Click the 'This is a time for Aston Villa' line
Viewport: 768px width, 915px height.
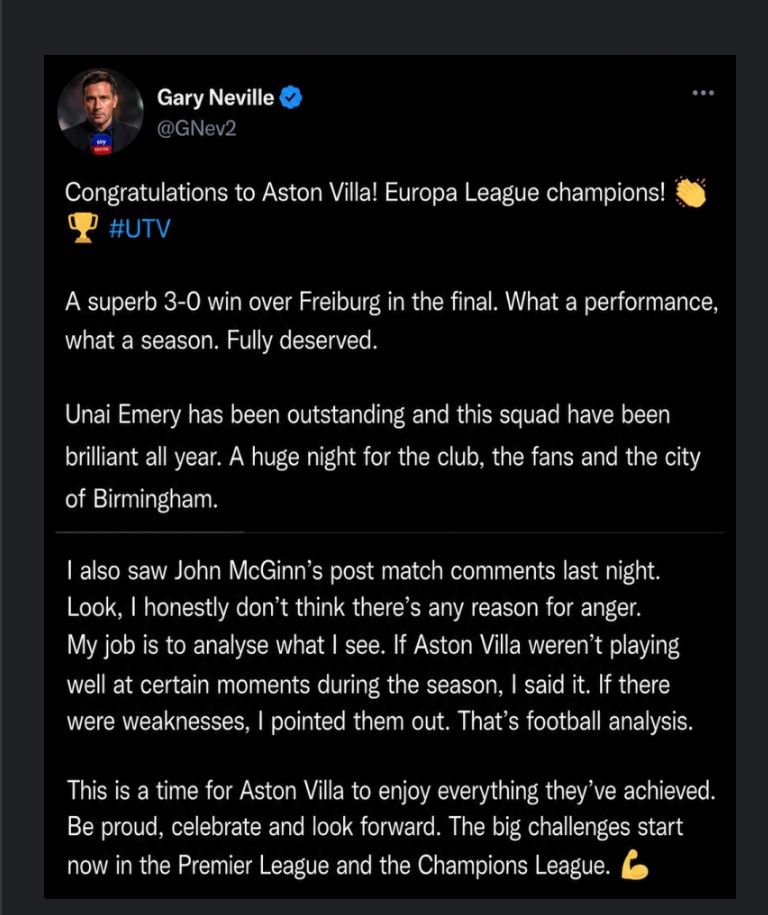391,791
